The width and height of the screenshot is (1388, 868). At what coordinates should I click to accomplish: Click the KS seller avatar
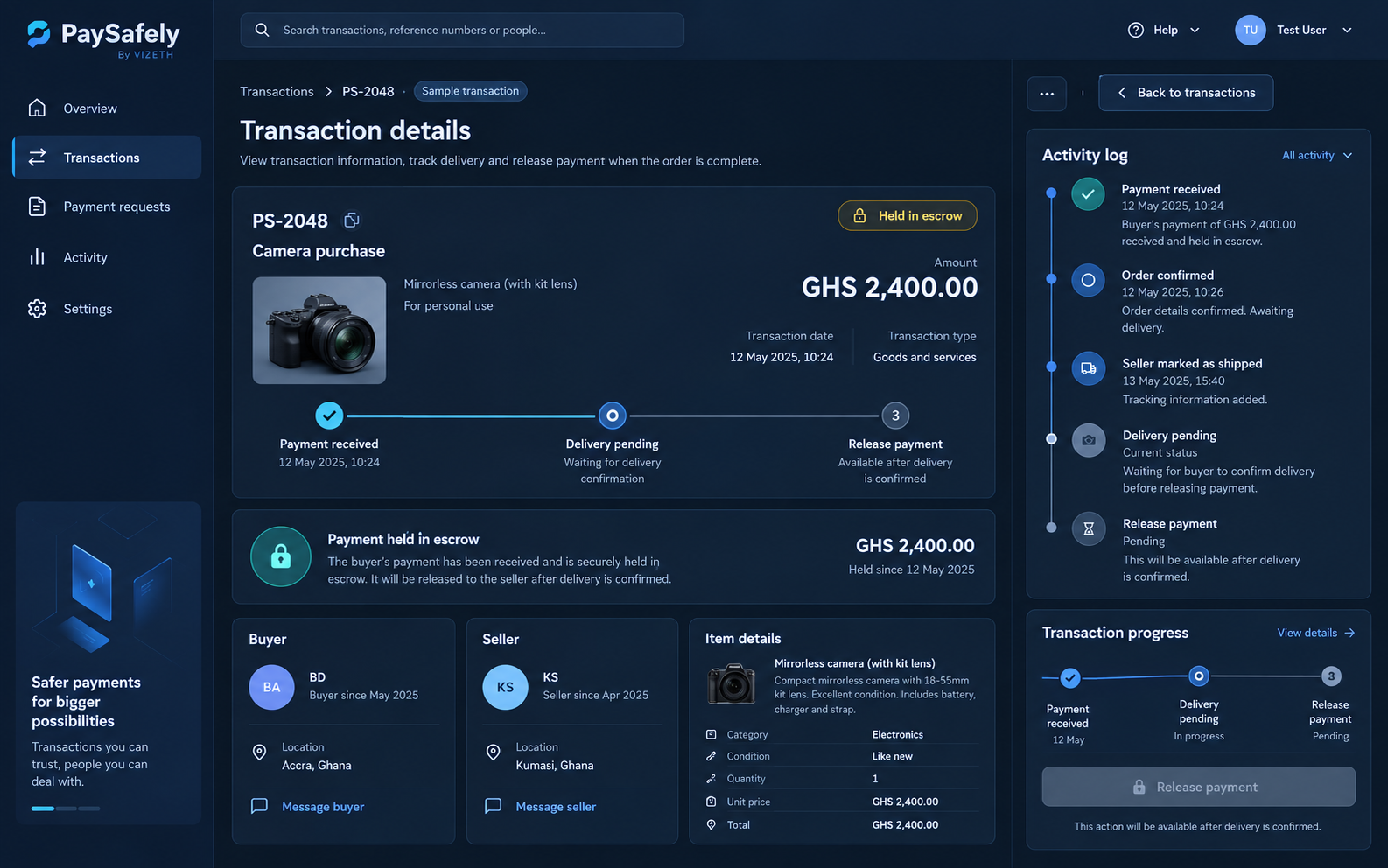pos(506,687)
